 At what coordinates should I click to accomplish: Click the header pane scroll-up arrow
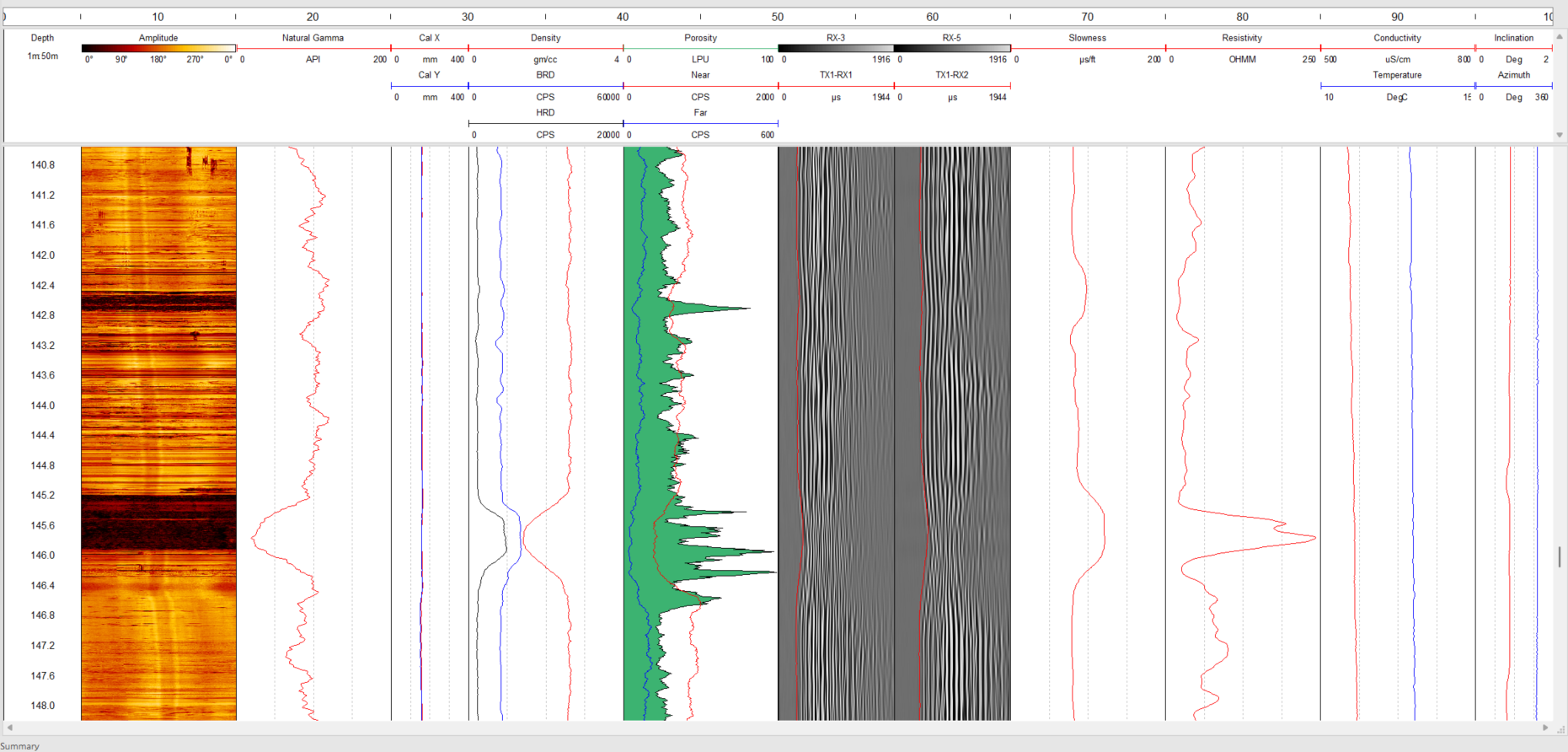[x=1560, y=36]
